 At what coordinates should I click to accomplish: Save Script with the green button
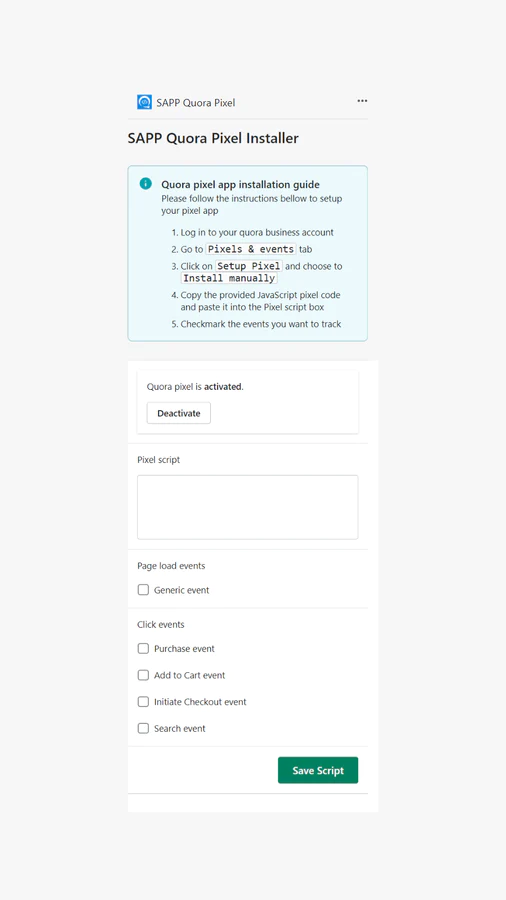tap(318, 770)
